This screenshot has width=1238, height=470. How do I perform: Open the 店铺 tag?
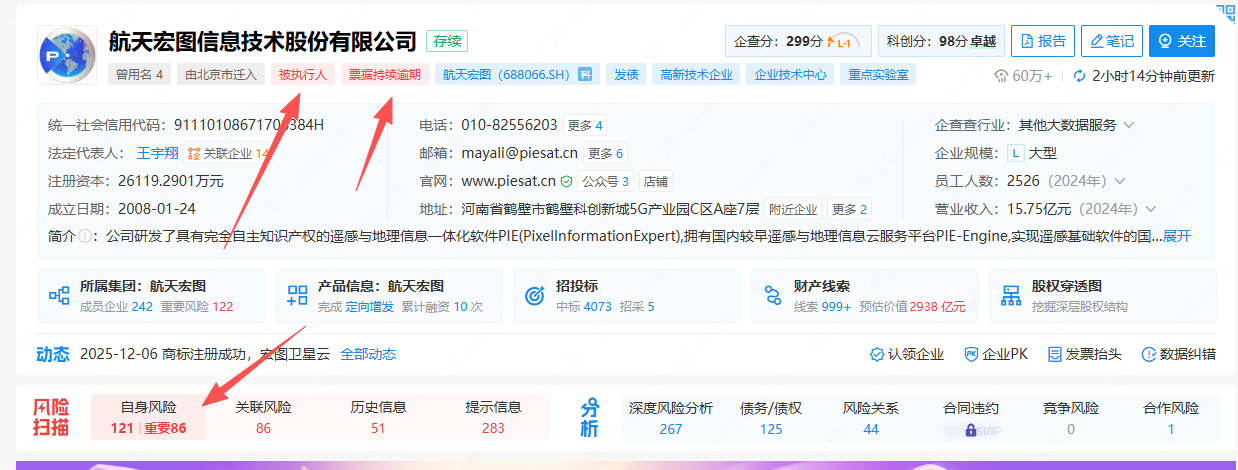click(655, 181)
